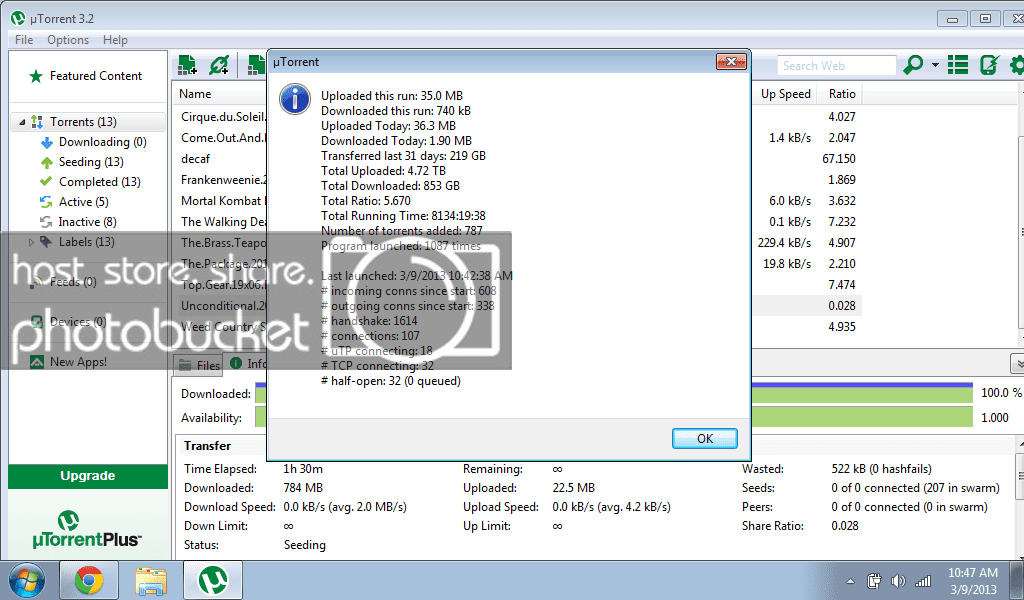Click the 0.028 ratio cell in the torrent list
This screenshot has width=1024, height=600.
842,306
